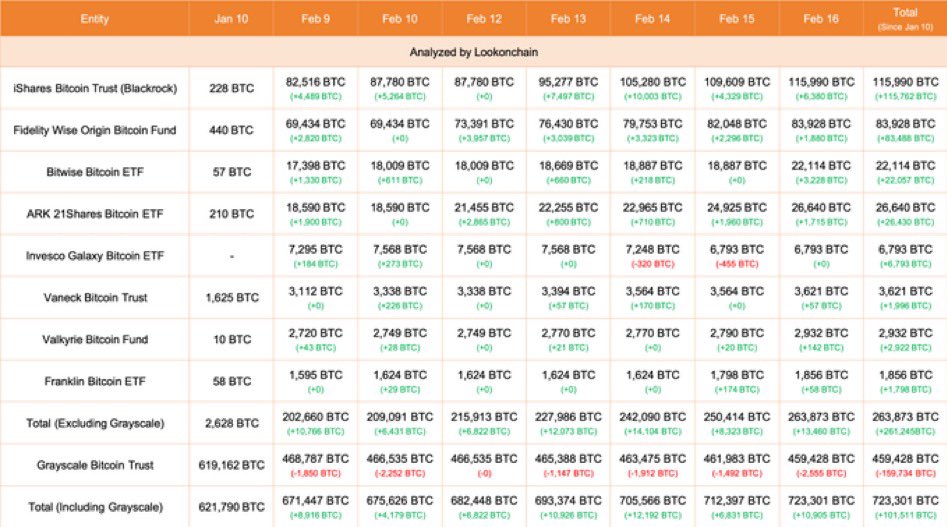Select the Franklin Bitcoin ETF row label

pyautogui.click(x=95, y=382)
